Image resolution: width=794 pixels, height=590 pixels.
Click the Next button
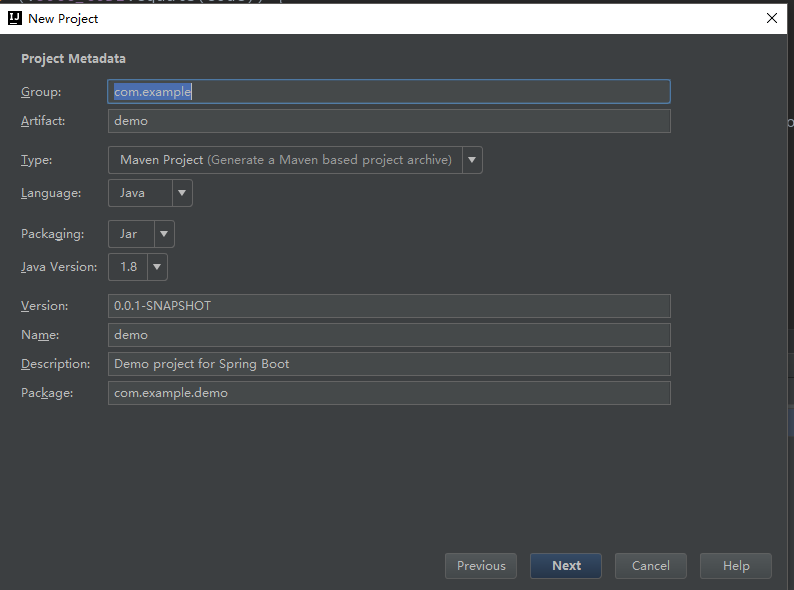(x=566, y=566)
